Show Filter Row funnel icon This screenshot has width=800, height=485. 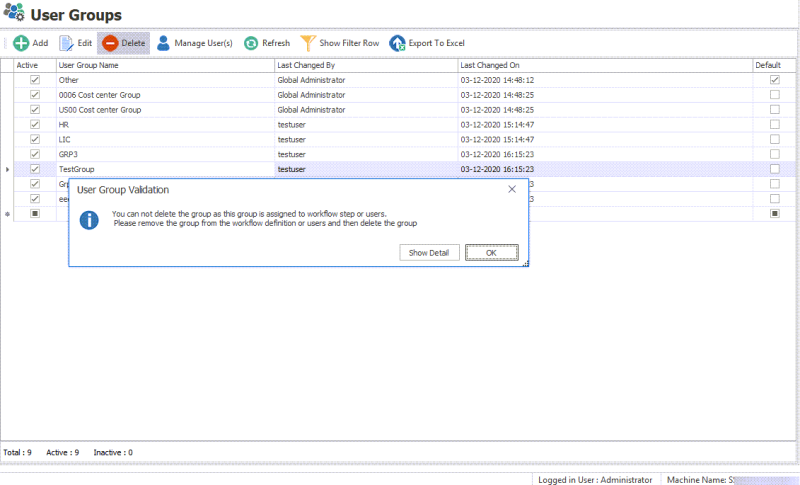pyautogui.click(x=307, y=43)
